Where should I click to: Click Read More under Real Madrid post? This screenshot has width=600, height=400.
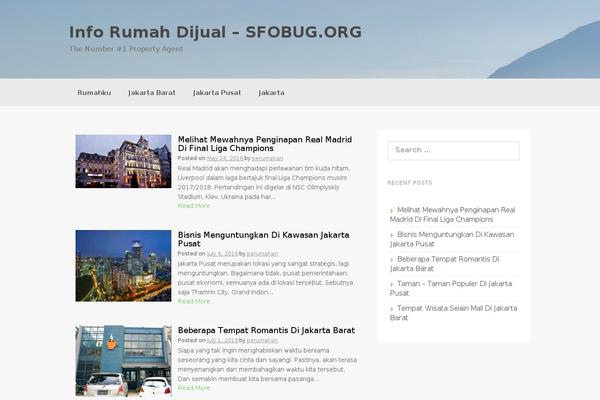point(194,206)
